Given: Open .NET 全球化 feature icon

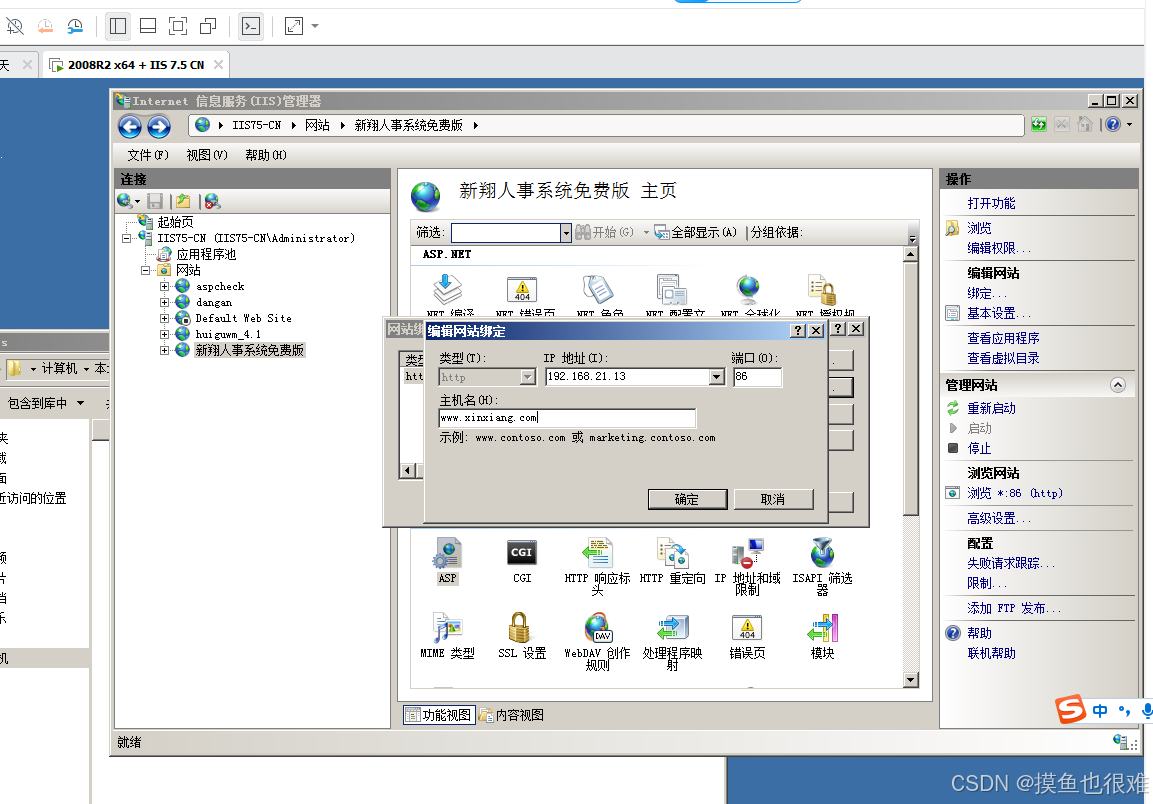Looking at the screenshot, I should pyautogui.click(x=748, y=290).
